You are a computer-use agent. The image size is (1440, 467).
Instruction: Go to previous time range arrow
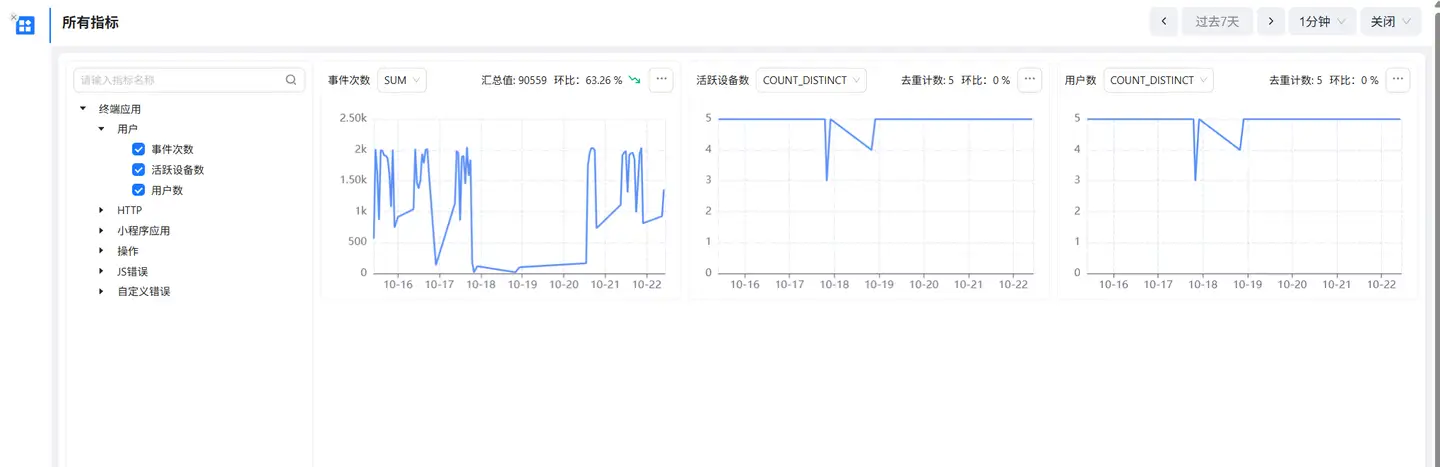pyautogui.click(x=1163, y=21)
